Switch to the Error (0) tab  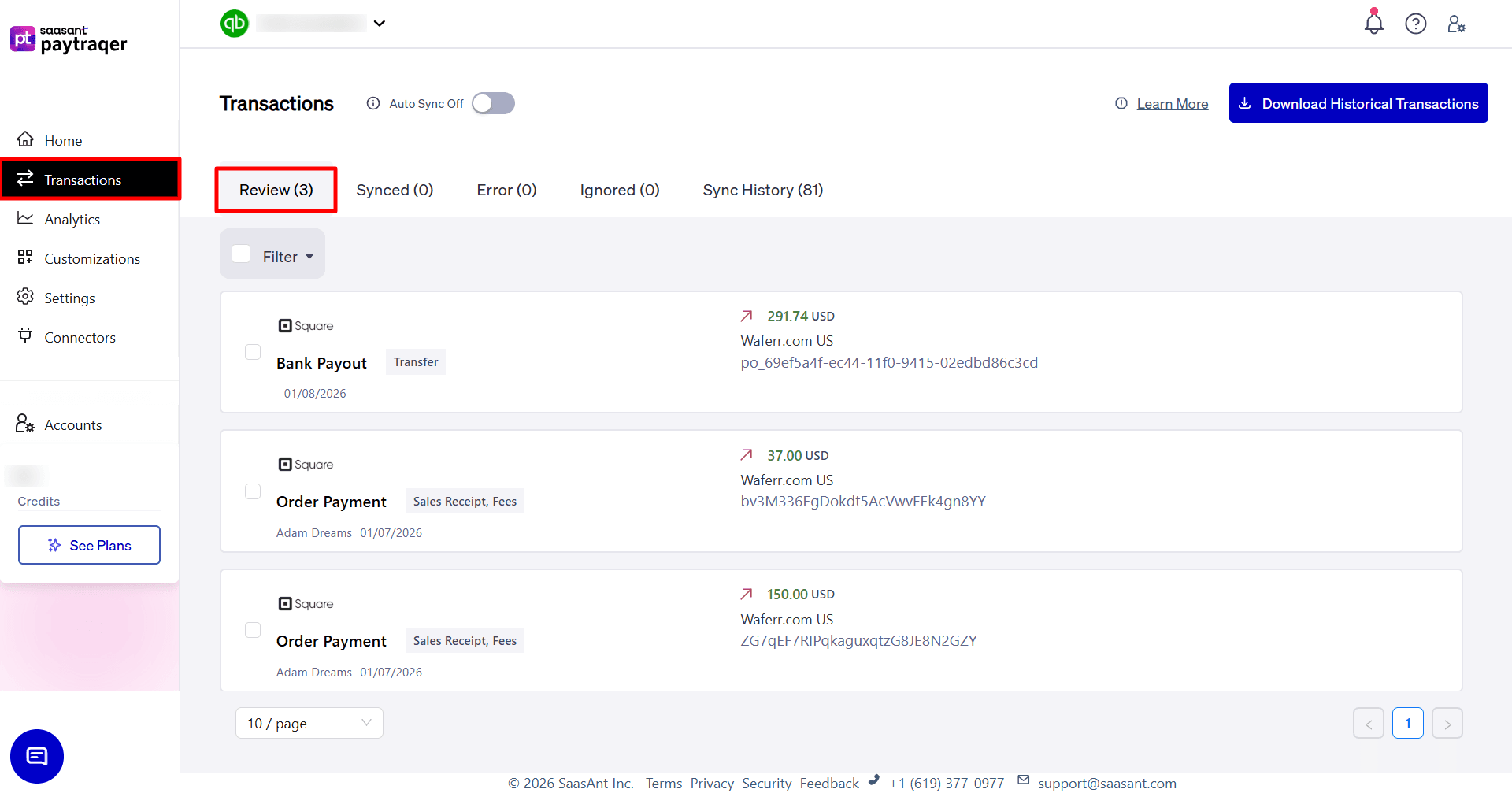(506, 190)
